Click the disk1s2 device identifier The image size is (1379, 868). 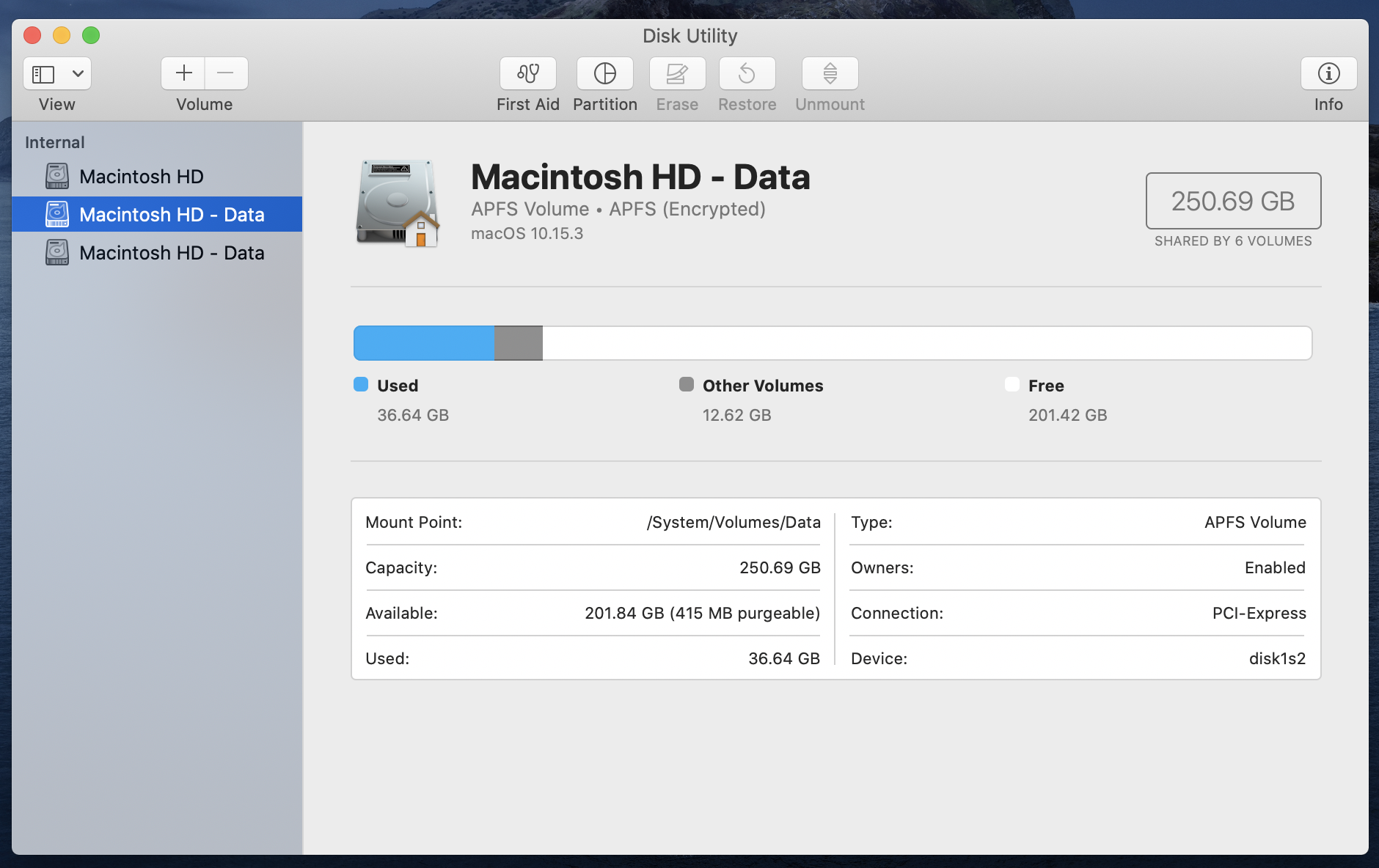[1277, 658]
